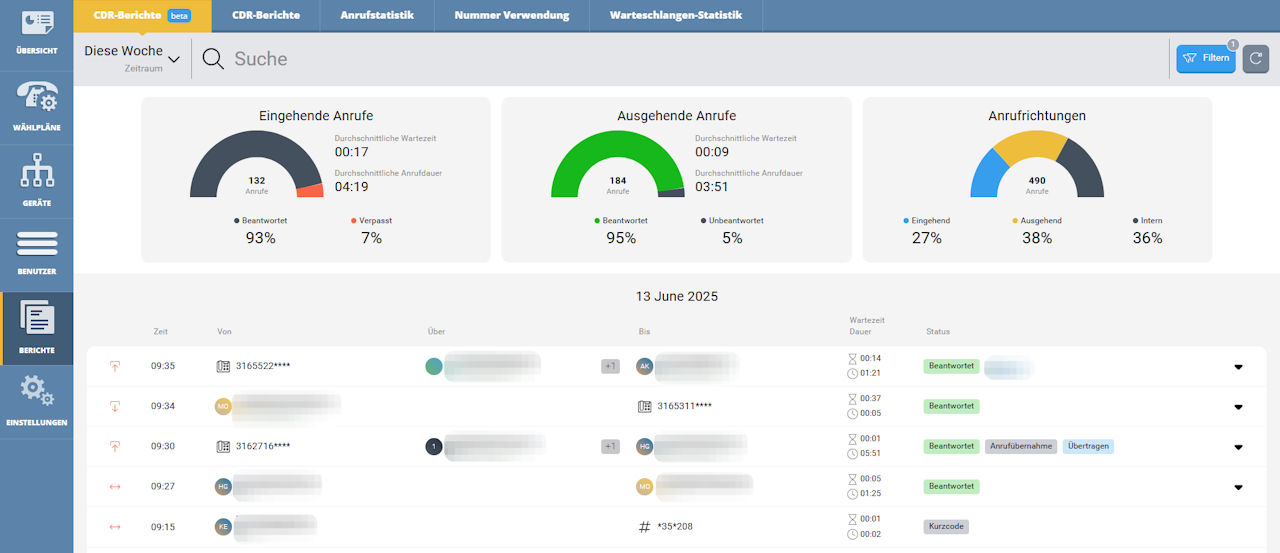Click the +1 badge in 09:30 row
1280x553 pixels.
[x=610, y=446]
